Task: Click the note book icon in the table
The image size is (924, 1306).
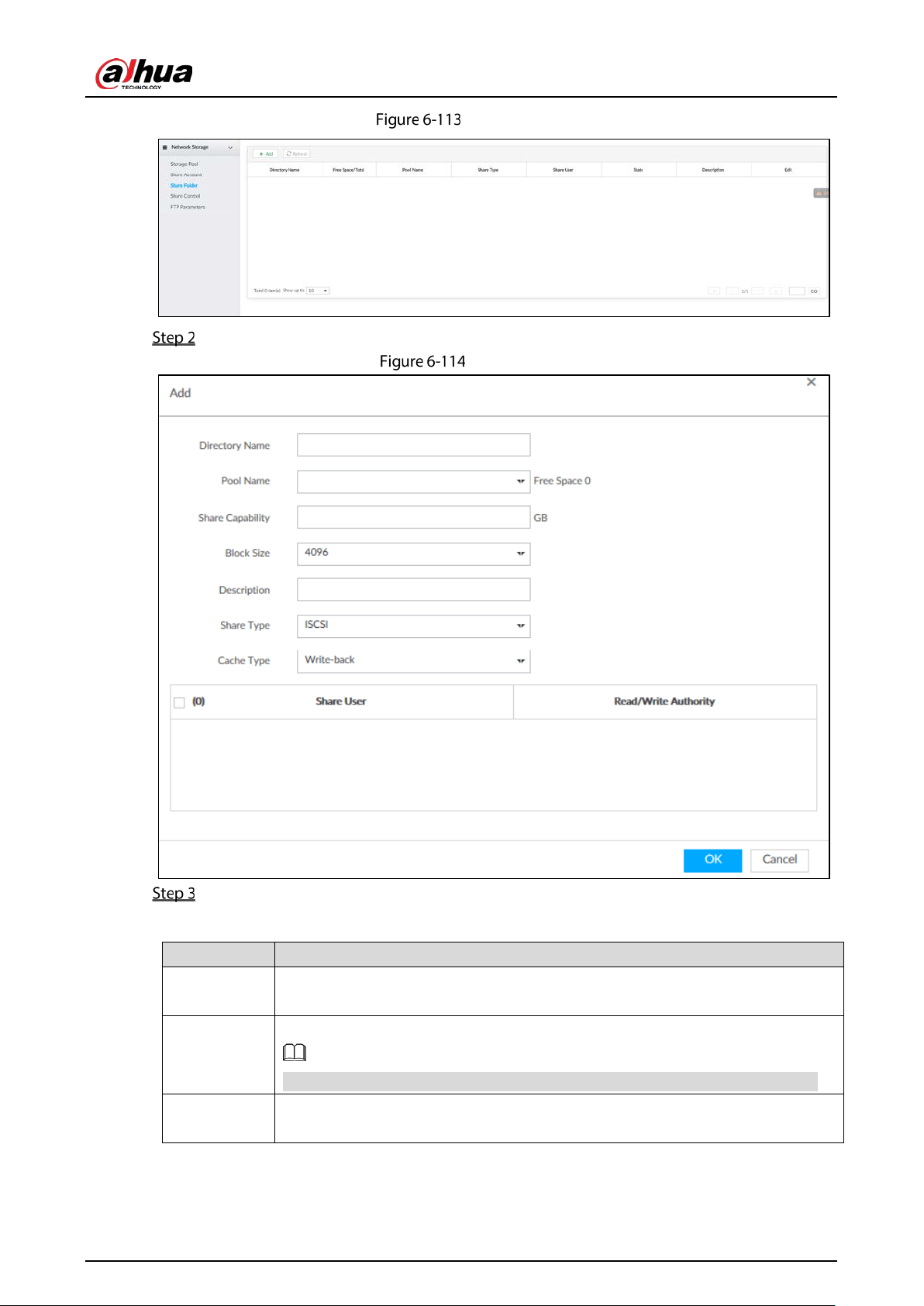Action: tap(295, 1053)
